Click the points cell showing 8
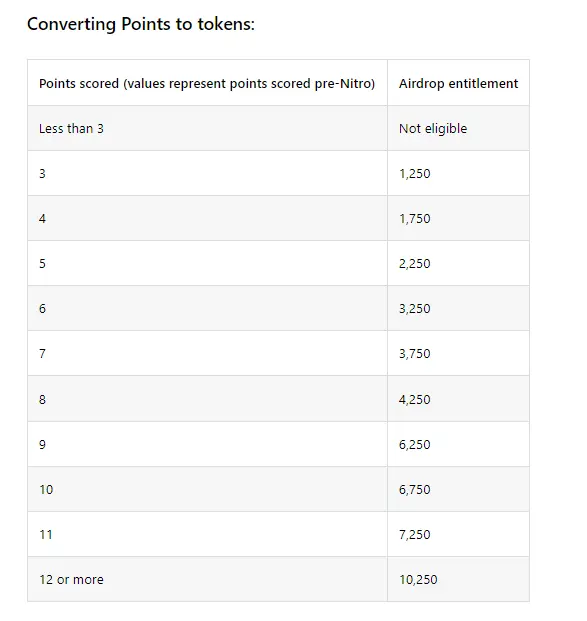Image resolution: width=587 pixels, height=621 pixels. coord(207,399)
